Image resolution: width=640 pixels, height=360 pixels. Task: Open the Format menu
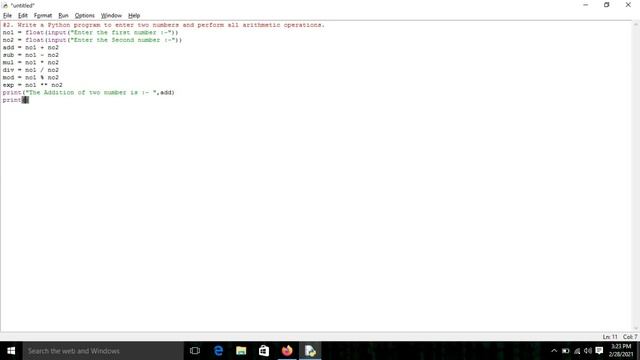point(43,16)
